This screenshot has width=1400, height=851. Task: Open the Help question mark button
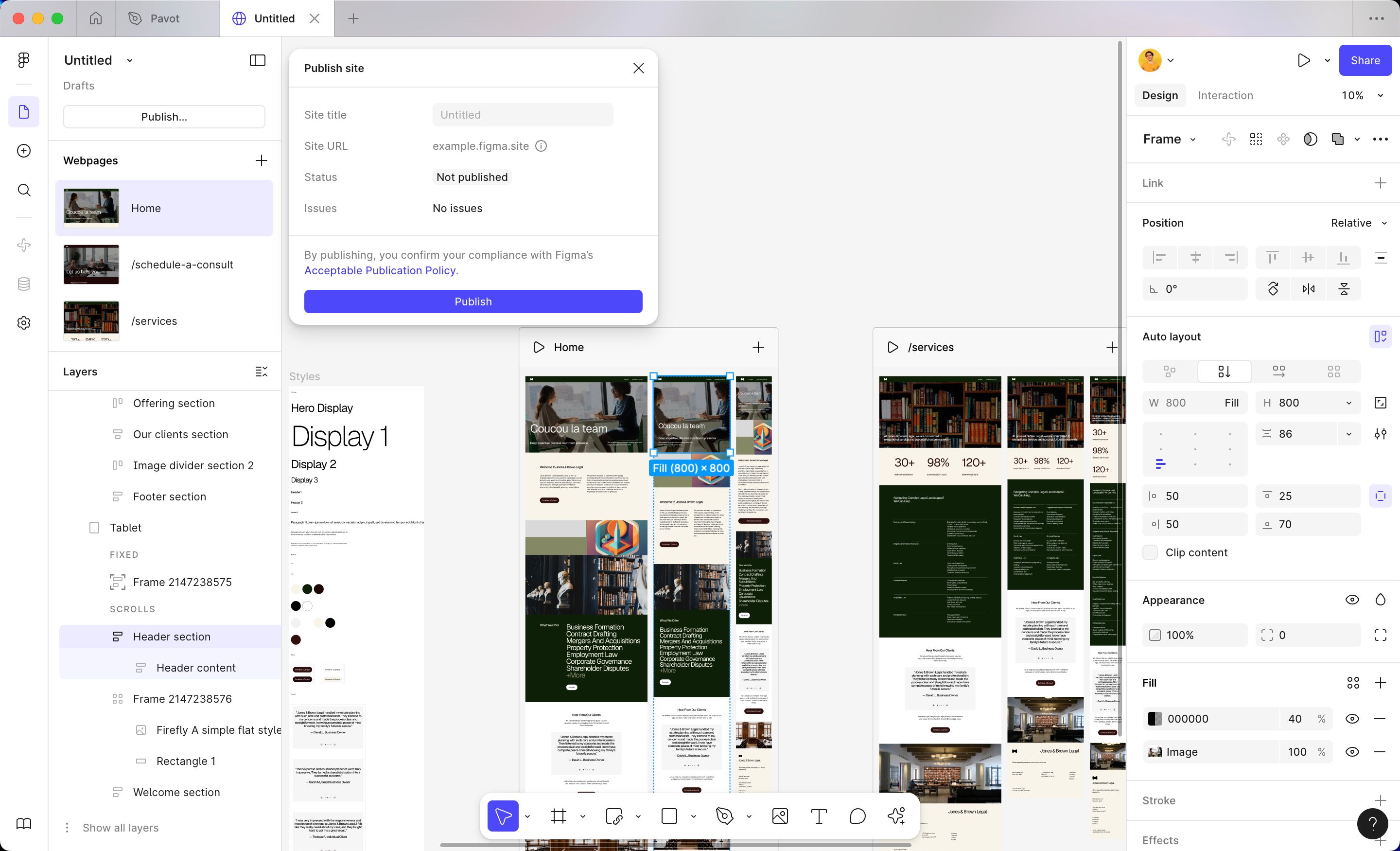click(x=1372, y=823)
